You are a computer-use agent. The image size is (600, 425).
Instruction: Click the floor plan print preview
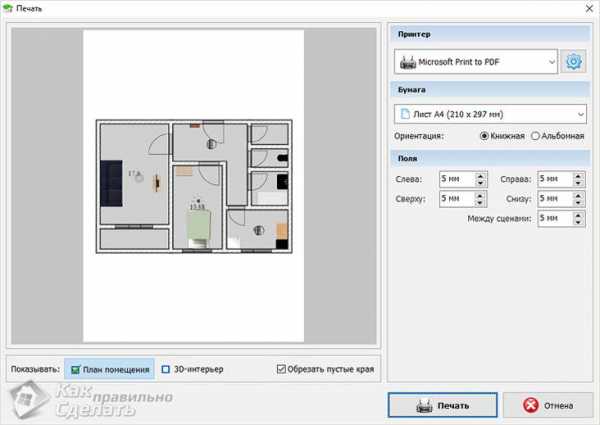(x=194, y=186)
